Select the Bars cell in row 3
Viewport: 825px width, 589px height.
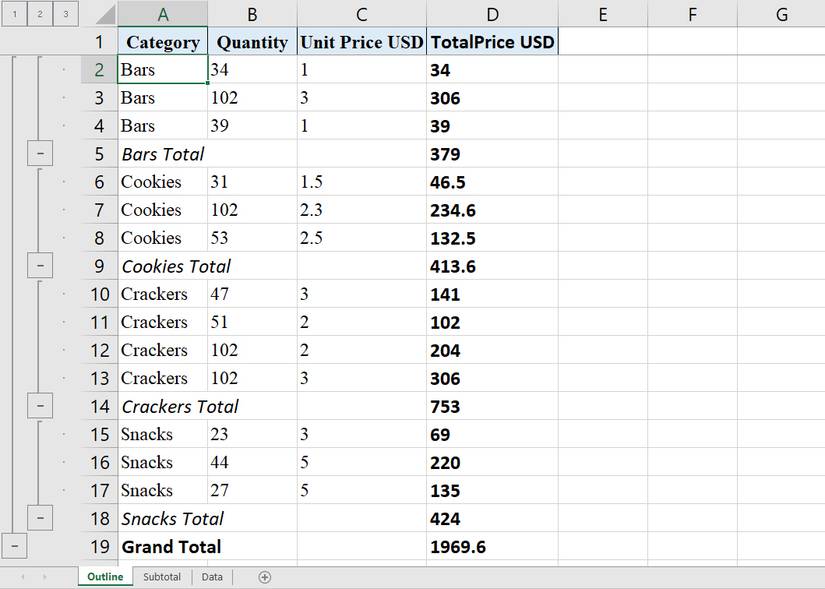pos(163,97)
